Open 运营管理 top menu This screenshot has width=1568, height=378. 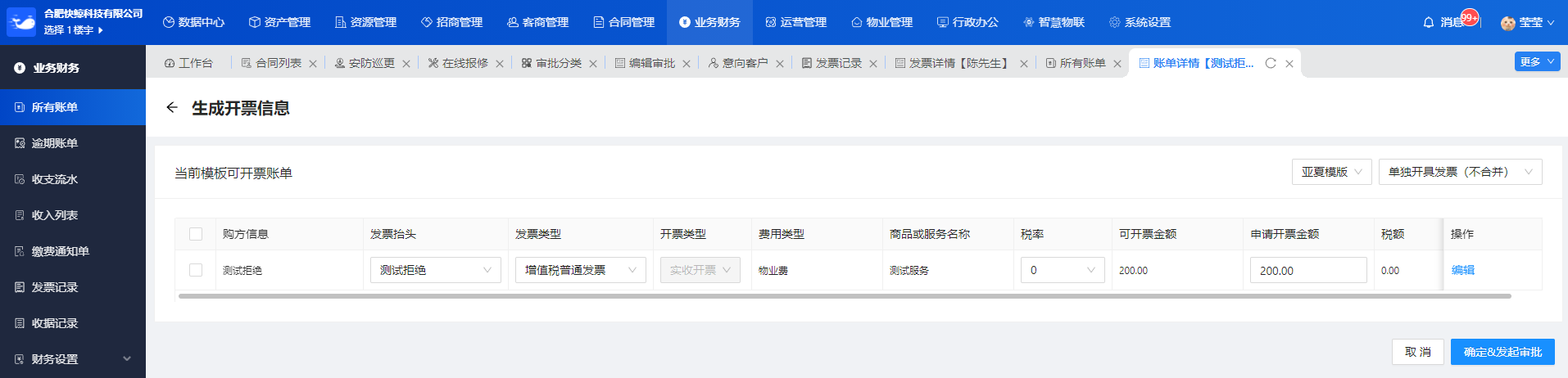coord(795,22)
